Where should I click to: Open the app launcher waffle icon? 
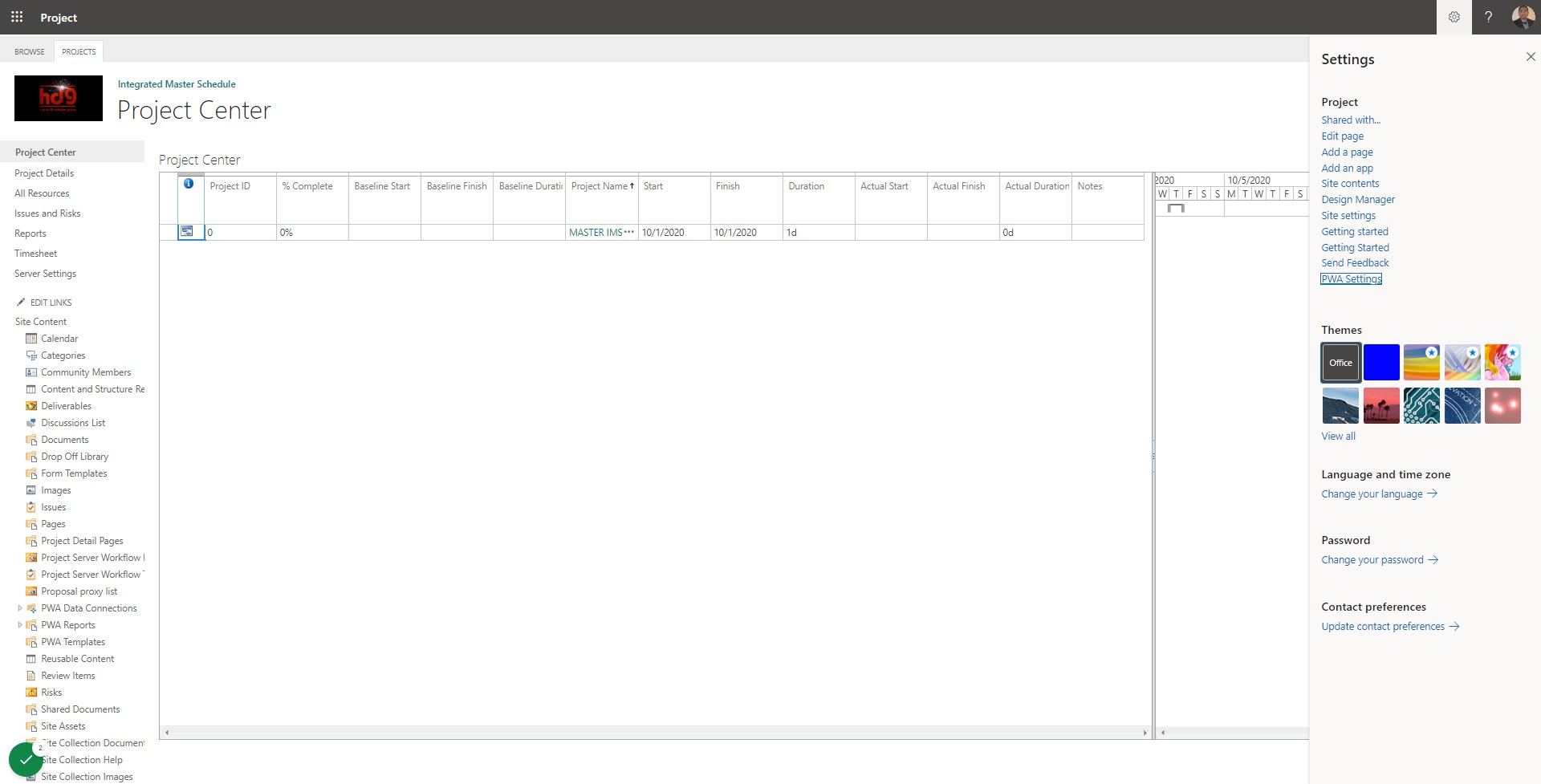[17, 17]
